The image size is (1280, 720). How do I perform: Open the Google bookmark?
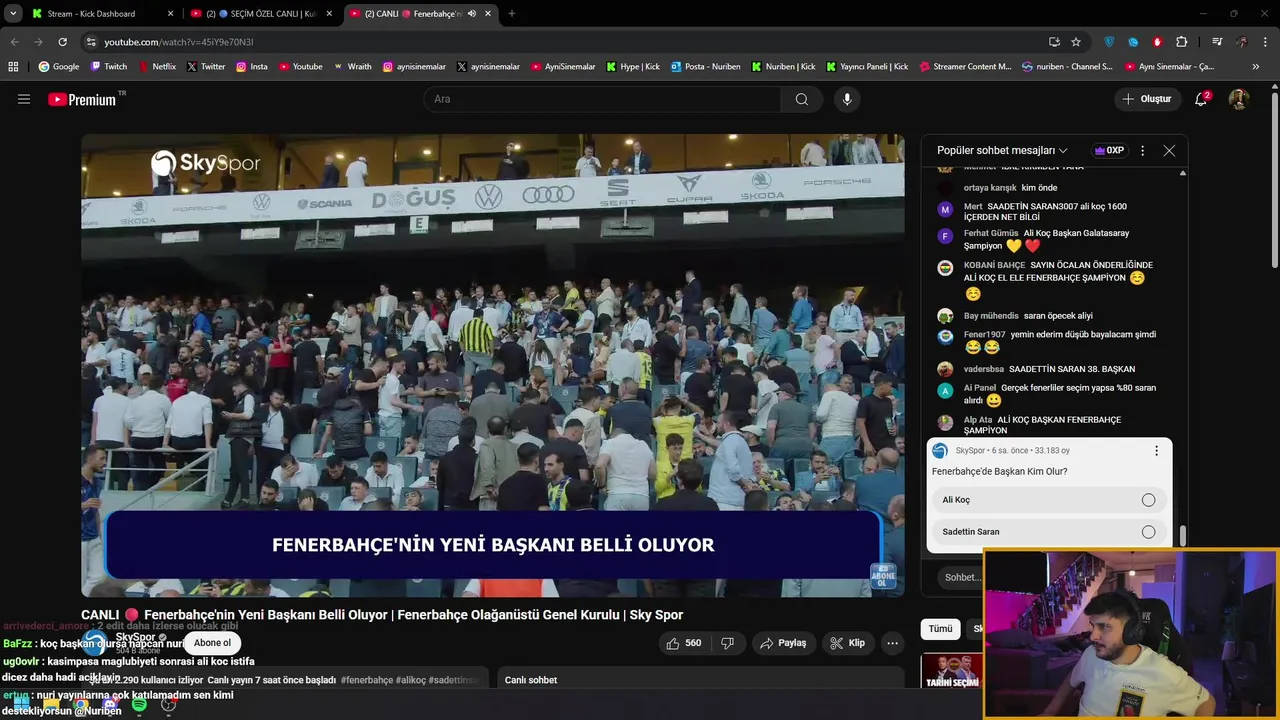[x=58, y=66]
